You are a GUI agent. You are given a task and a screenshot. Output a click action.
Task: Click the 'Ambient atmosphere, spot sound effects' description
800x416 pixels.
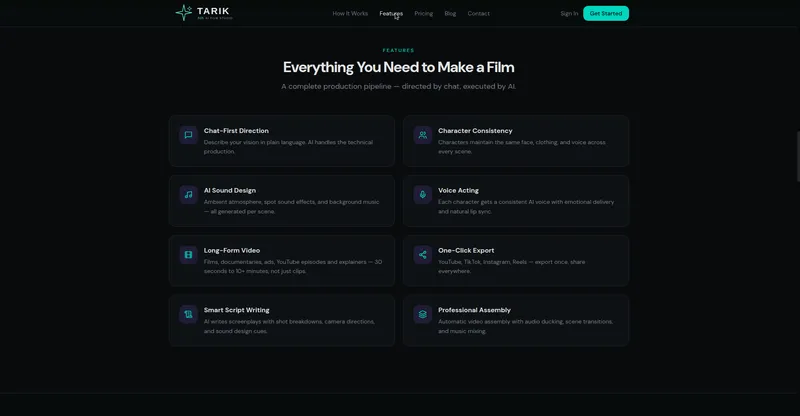(x=291, y=207)
